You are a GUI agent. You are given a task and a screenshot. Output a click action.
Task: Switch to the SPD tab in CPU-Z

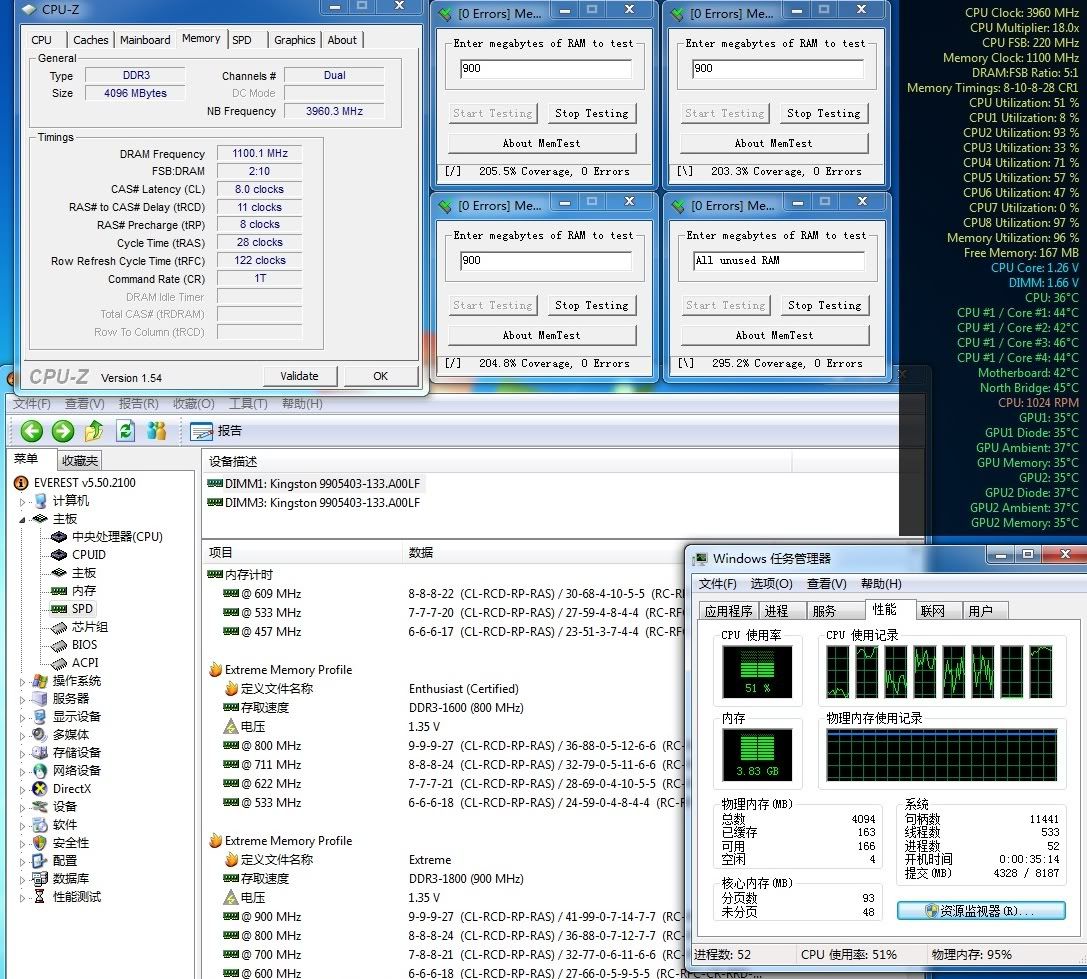(242, 40)
